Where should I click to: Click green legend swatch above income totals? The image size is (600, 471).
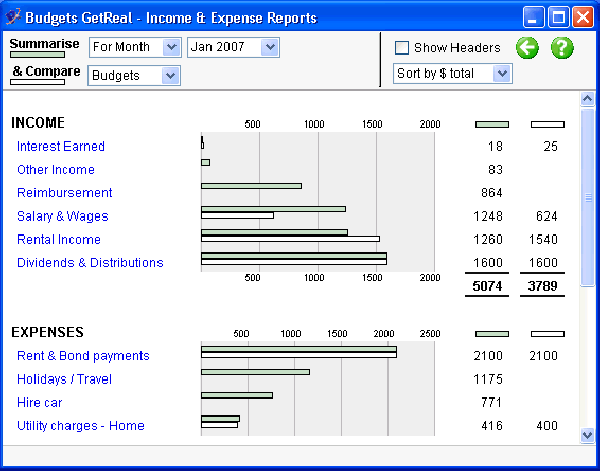491,125
